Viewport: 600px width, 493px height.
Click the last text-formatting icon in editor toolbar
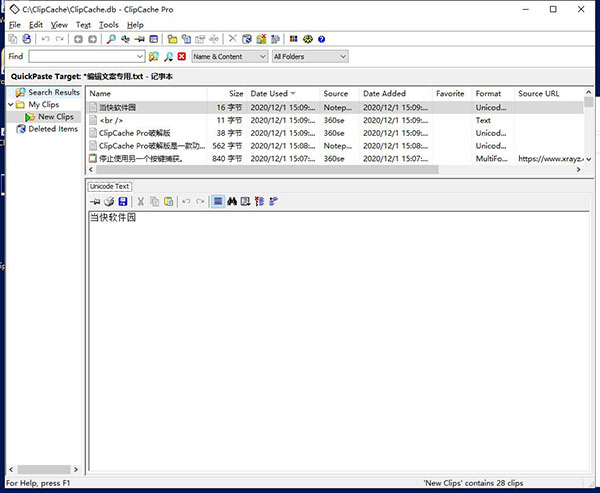273,201
